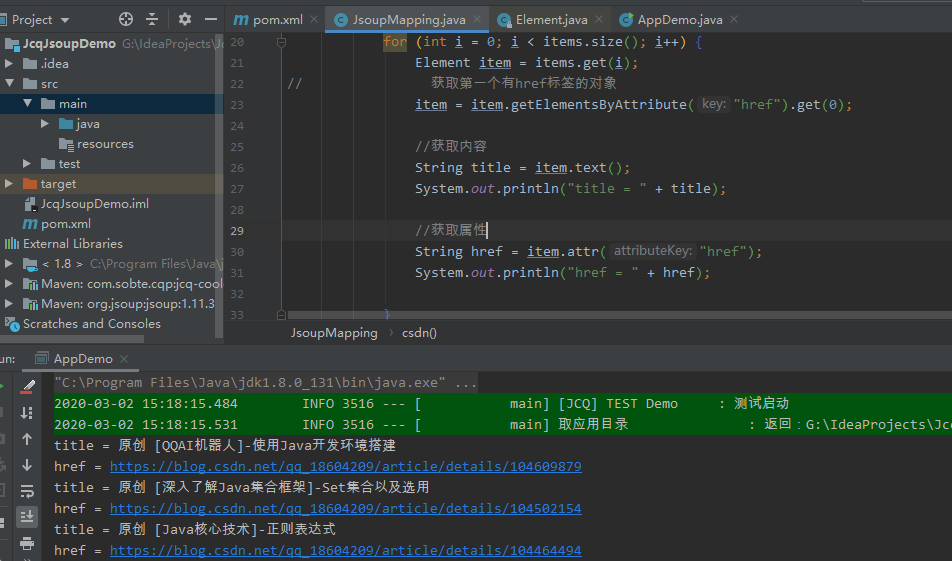Collapse the src folder arrow
Screen dimensions: 952x561
pos(9,83)
